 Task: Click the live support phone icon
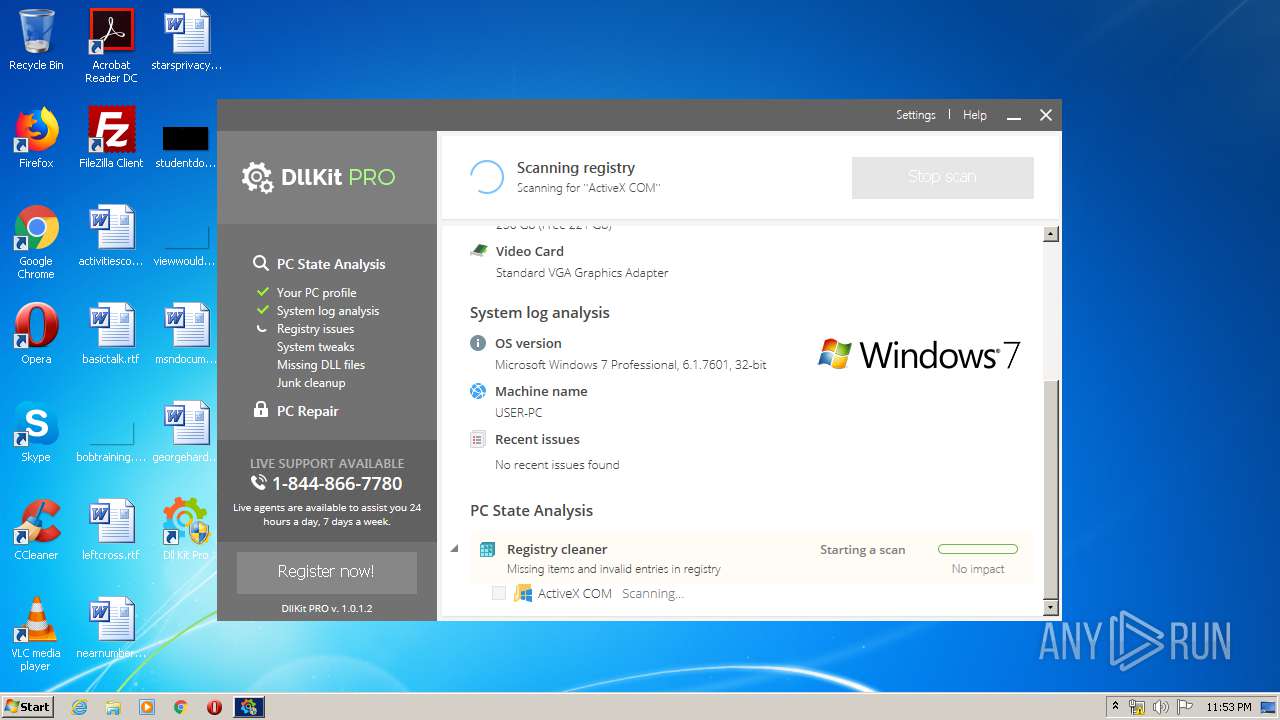259,483
